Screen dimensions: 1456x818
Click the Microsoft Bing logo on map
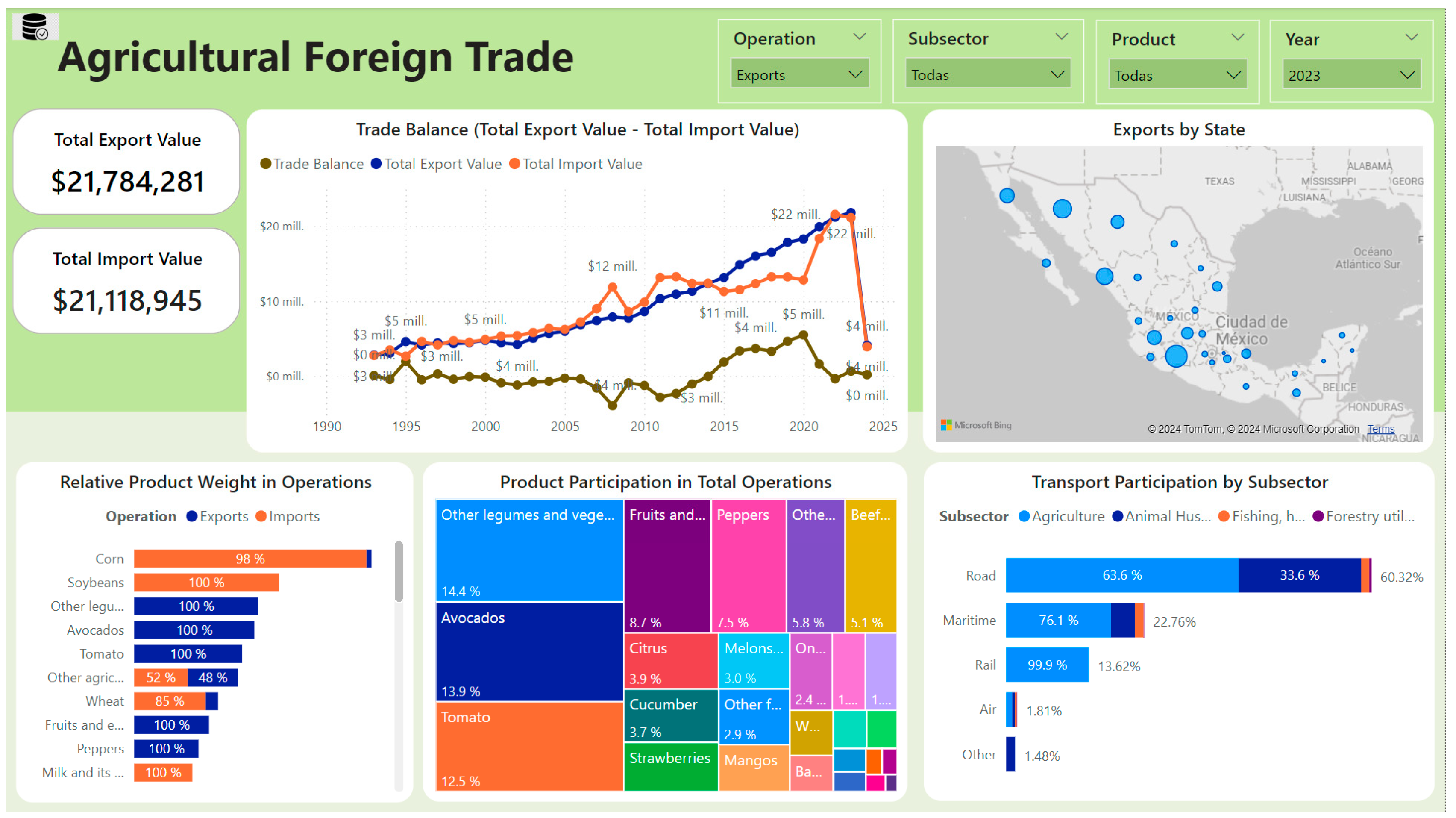tap(975, 425)
